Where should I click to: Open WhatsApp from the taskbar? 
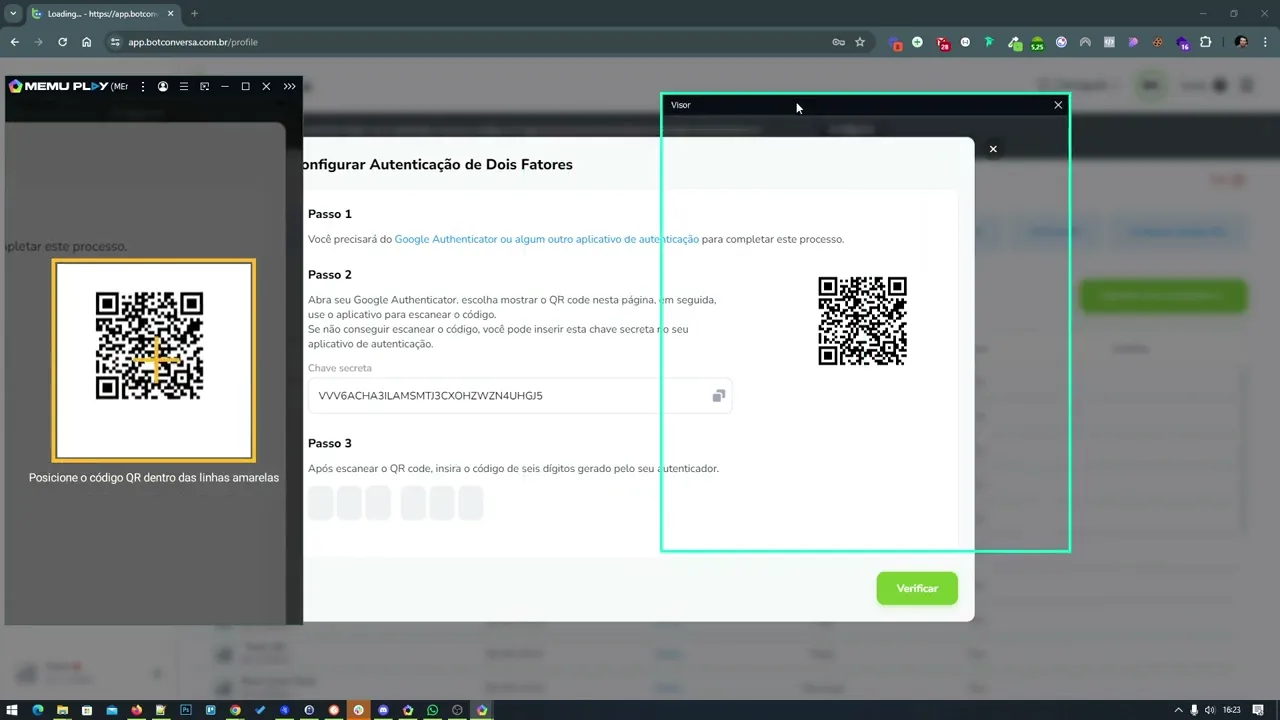point(432,710)
